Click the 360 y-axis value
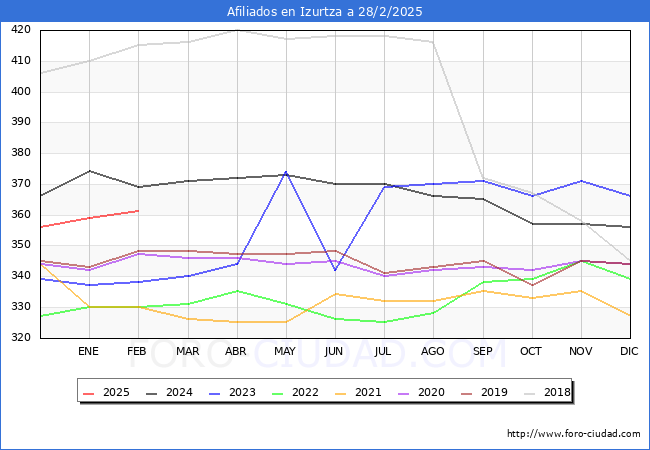Image resolution: width=650 pixels, height=450 pixels. [21, 214]
